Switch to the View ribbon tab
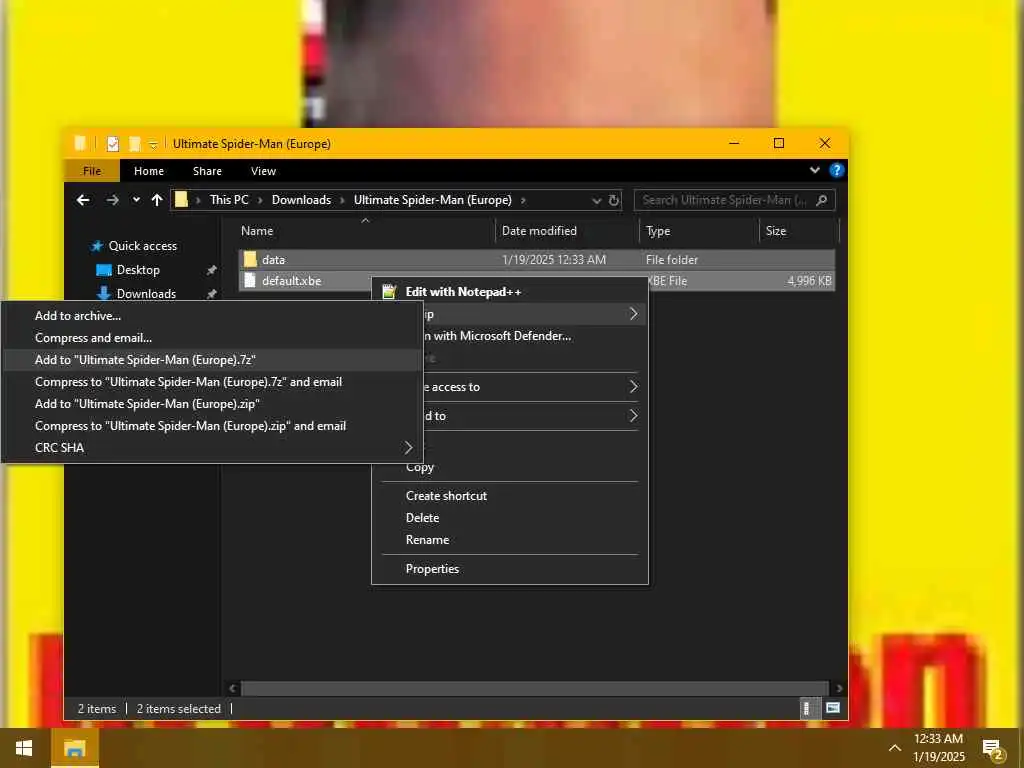Screen dimensions: 1024x768 (x=263, y=171)
